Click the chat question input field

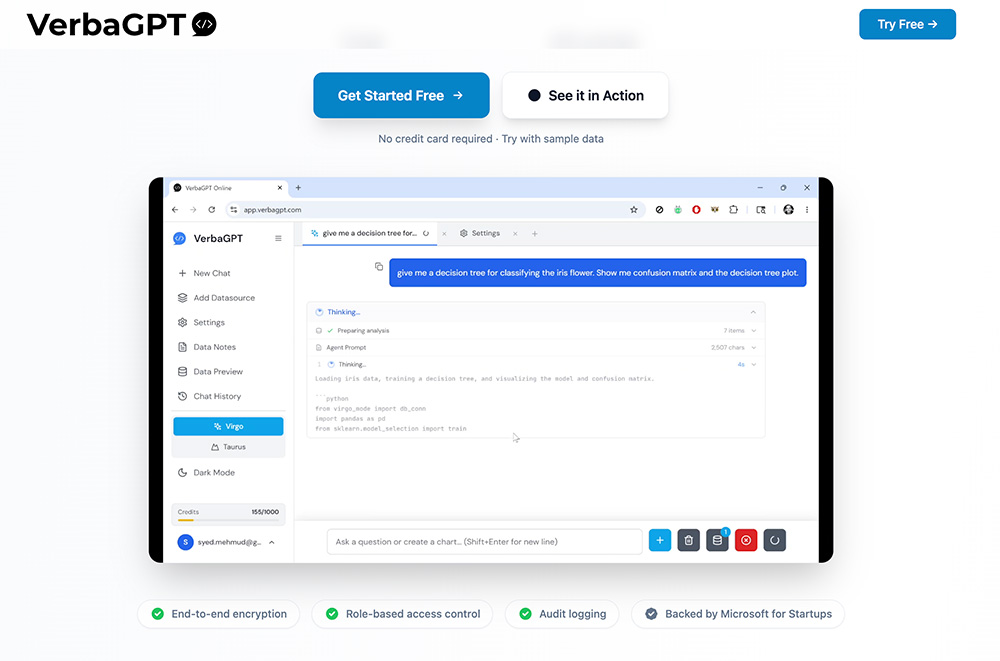pos(485,542)
